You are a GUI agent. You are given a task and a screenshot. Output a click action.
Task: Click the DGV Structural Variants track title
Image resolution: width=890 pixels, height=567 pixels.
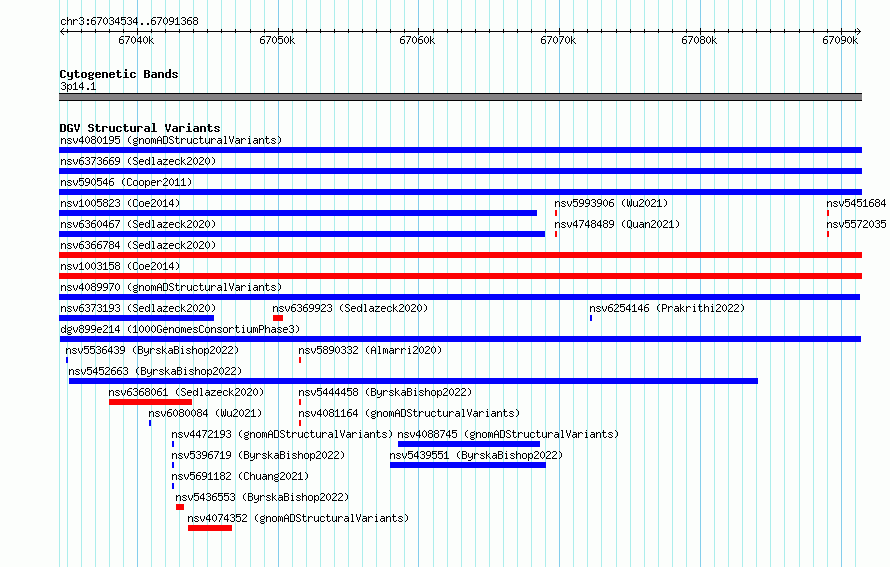click(140, 128)
